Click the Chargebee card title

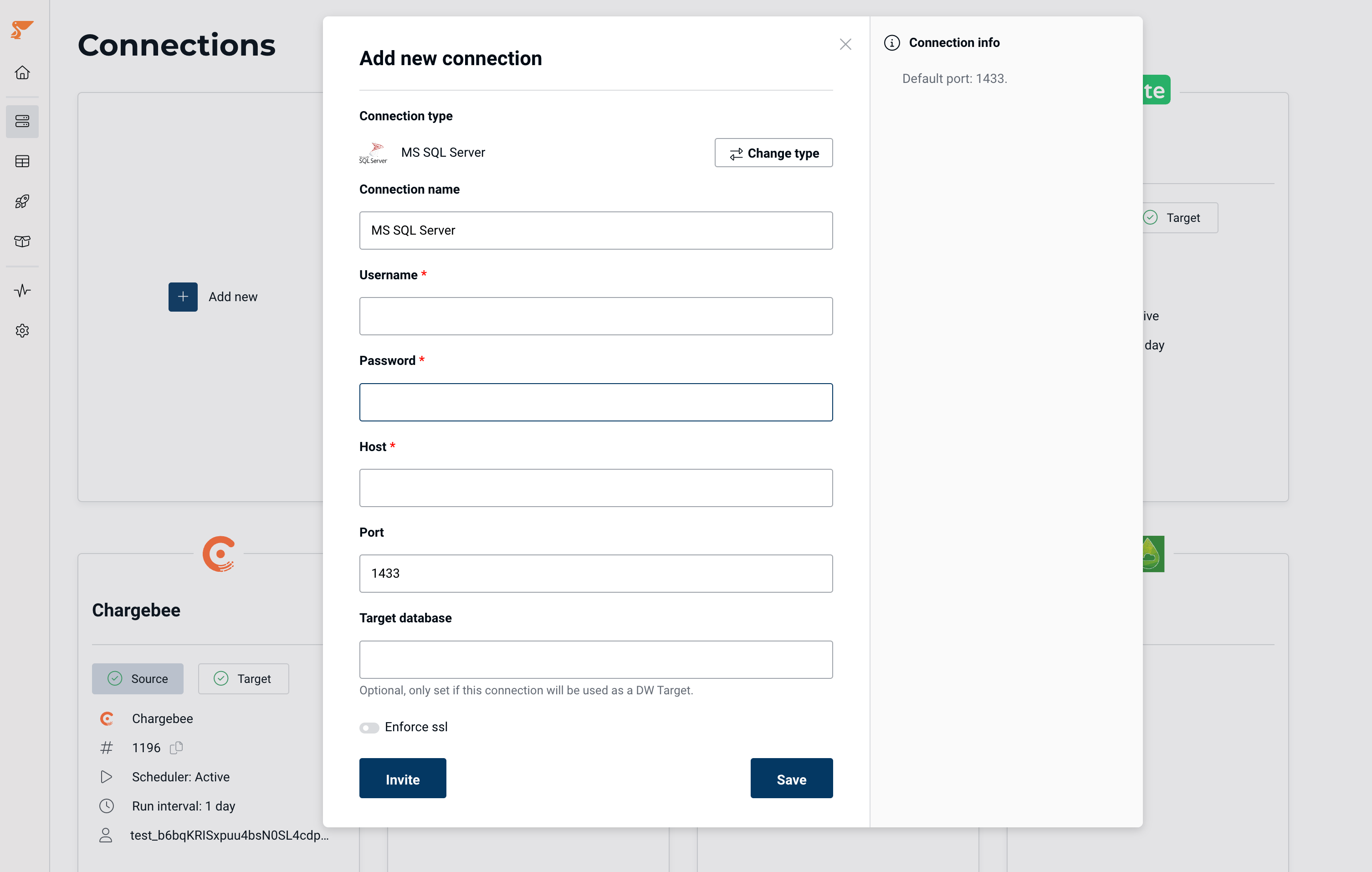pos(136,610)
